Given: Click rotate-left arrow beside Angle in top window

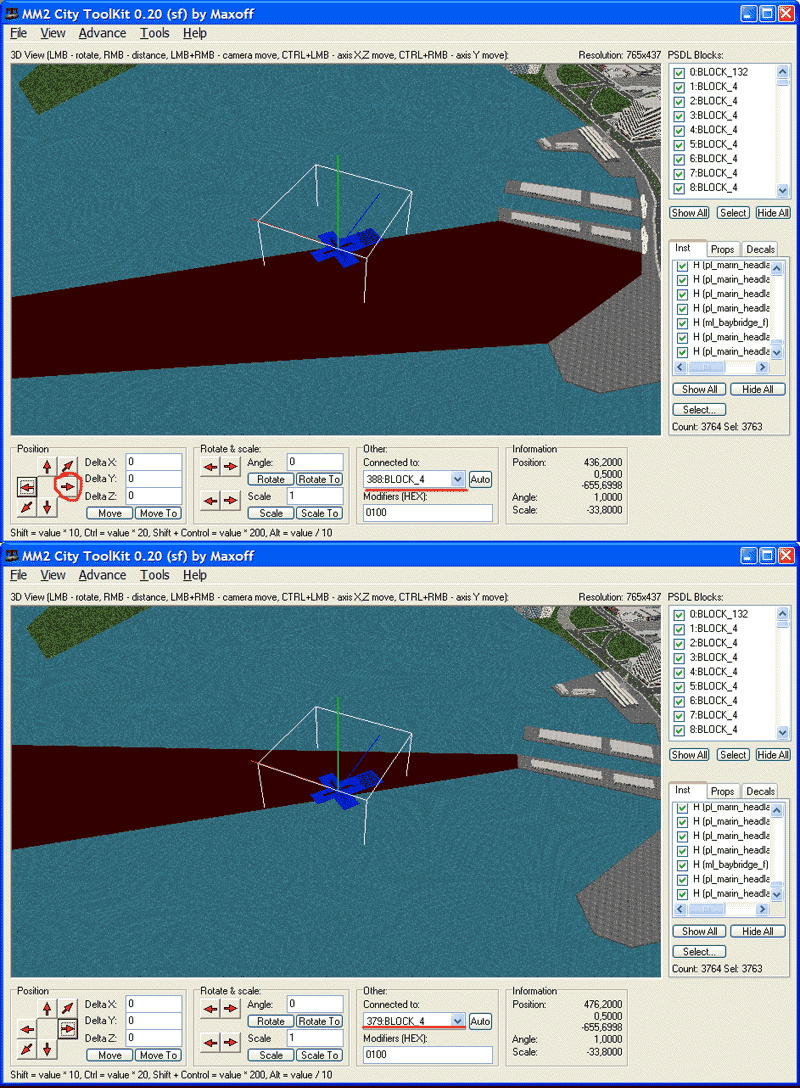Looking at the screenshot, I should 211,466.
